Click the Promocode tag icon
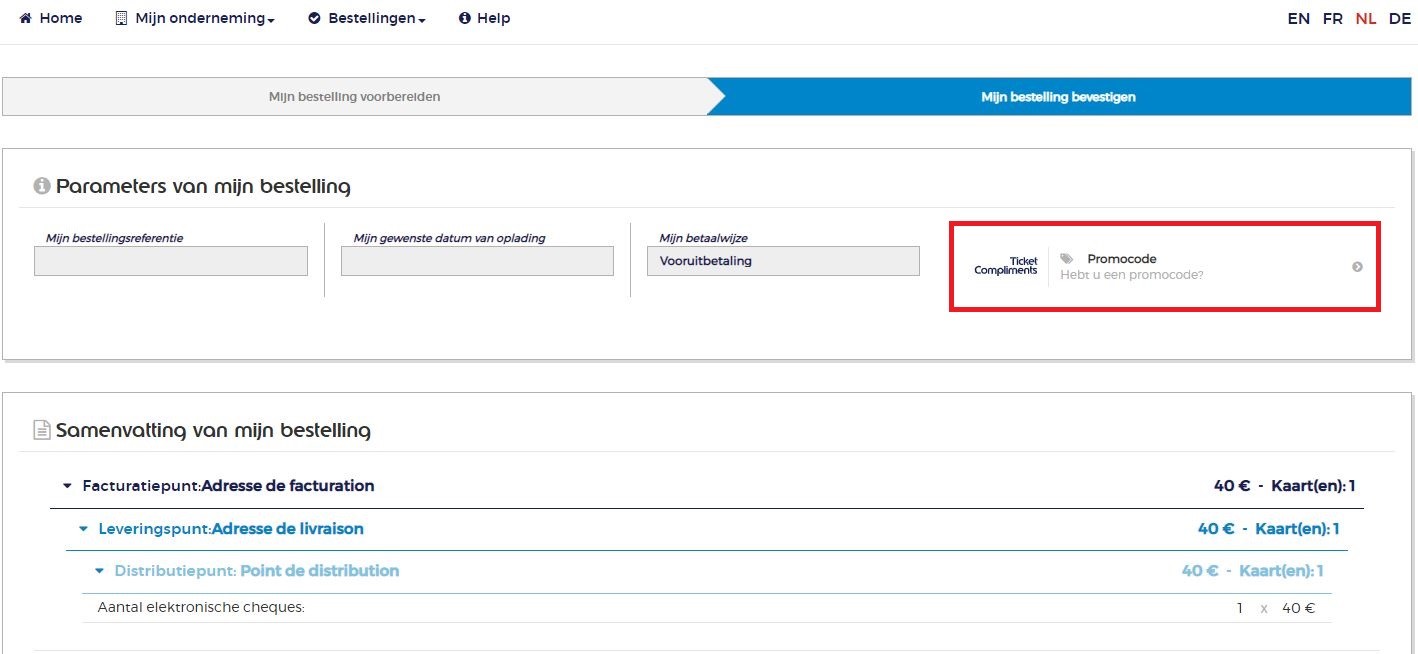Viewport: 1418px width, 654px height. click(x=1066, y=259)
